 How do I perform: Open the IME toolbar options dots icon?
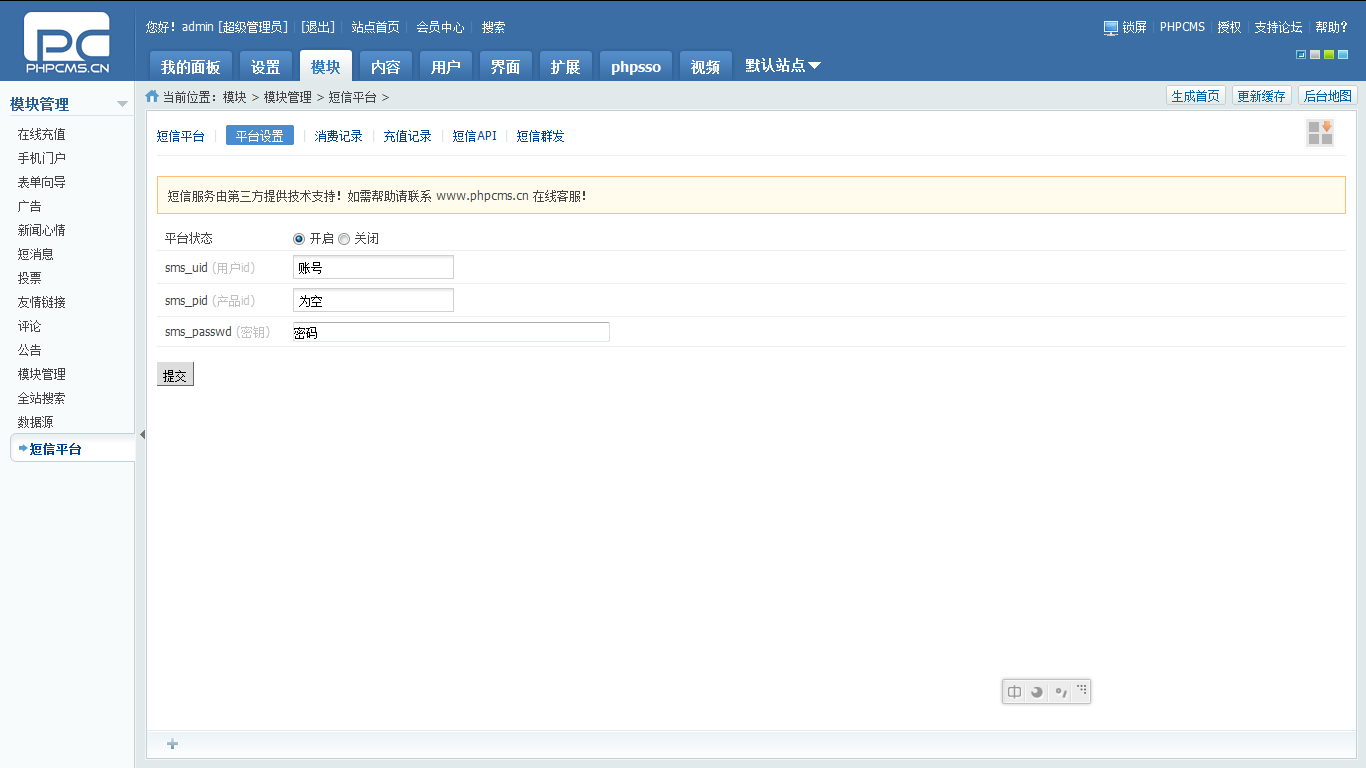1081,689
